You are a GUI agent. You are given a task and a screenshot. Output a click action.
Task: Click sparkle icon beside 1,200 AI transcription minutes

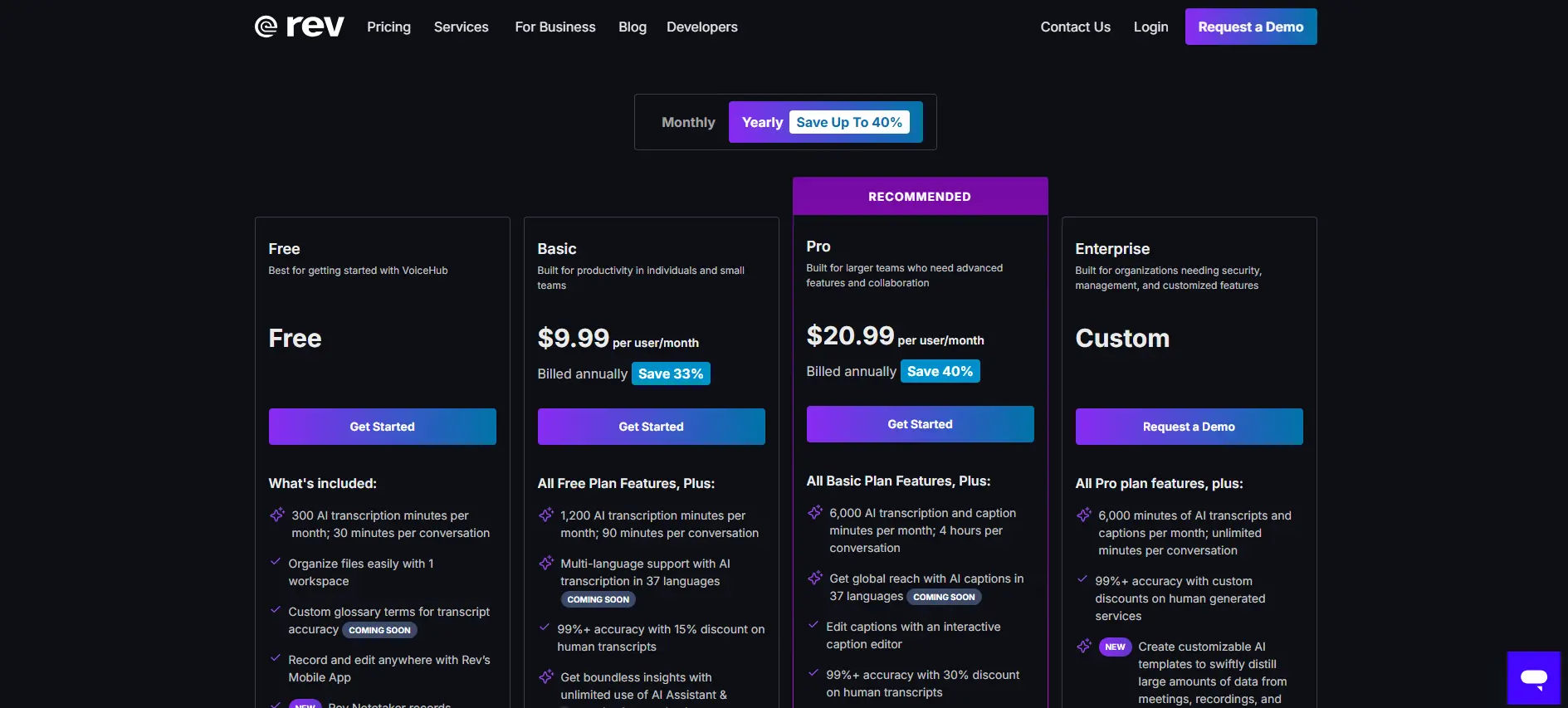[x=546, y=515]
